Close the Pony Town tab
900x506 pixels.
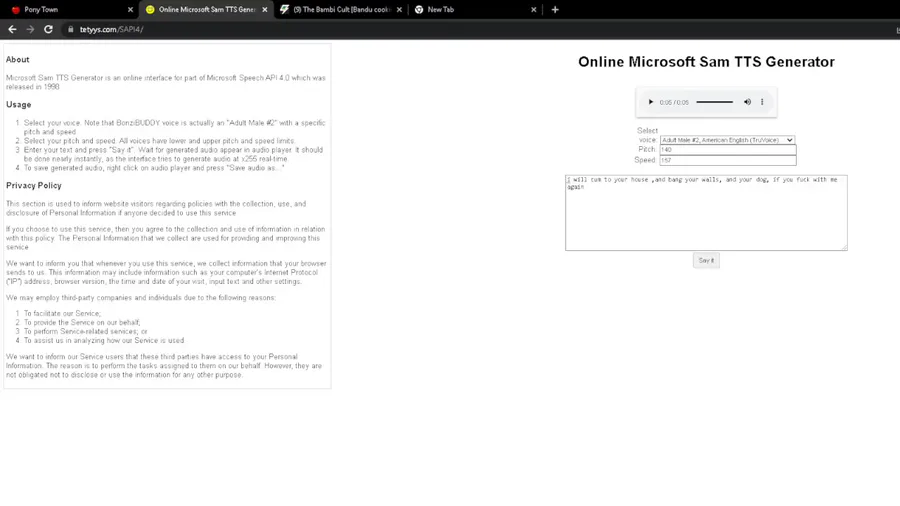[x=130, y=10]
